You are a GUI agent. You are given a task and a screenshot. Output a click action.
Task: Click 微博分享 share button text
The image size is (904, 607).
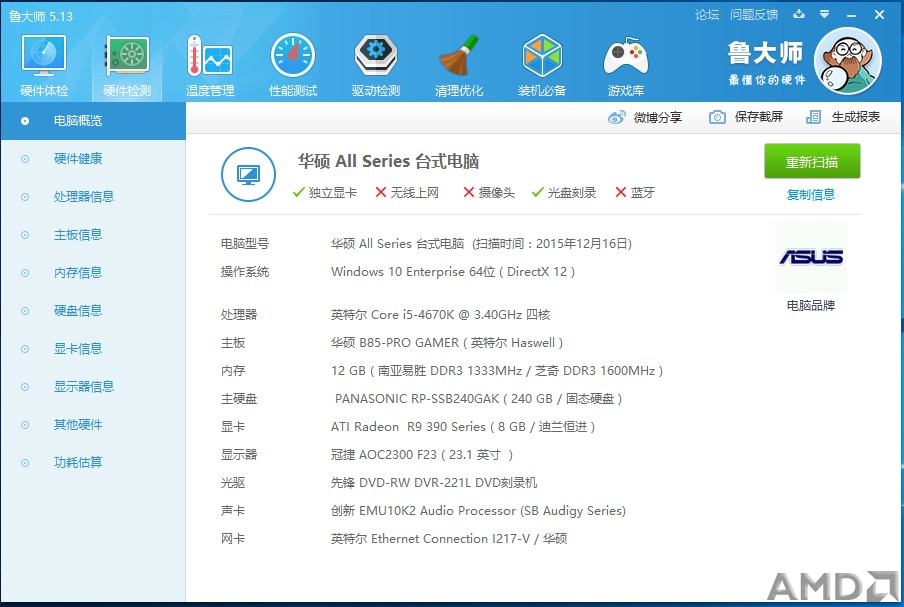658,117
